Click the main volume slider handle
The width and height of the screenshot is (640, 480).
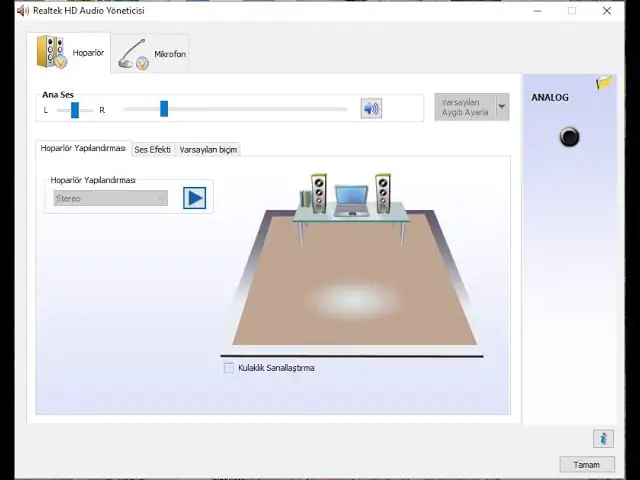(164, 109)
